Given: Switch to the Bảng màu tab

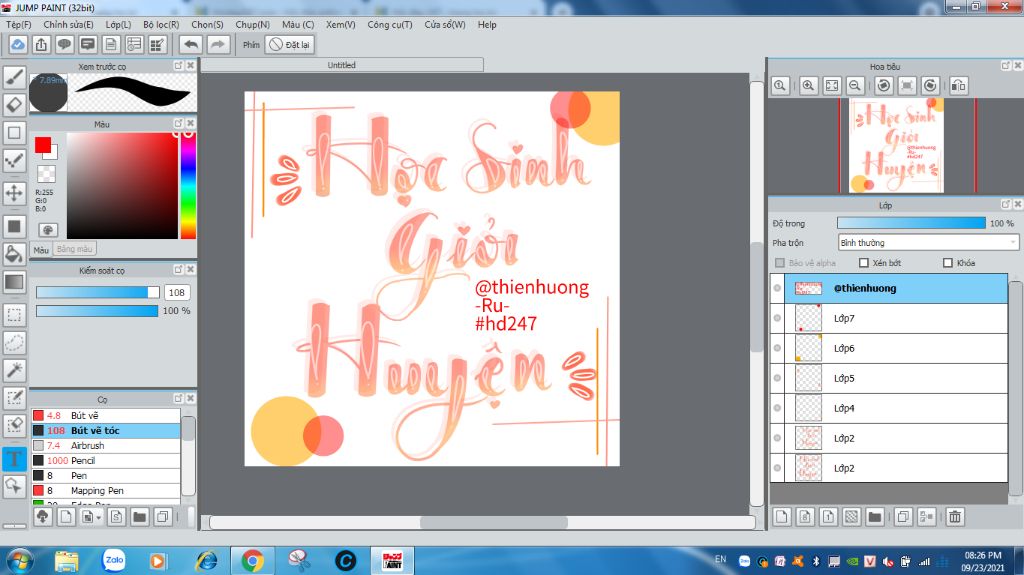Looking at the screenshot, I should (74, 249).
